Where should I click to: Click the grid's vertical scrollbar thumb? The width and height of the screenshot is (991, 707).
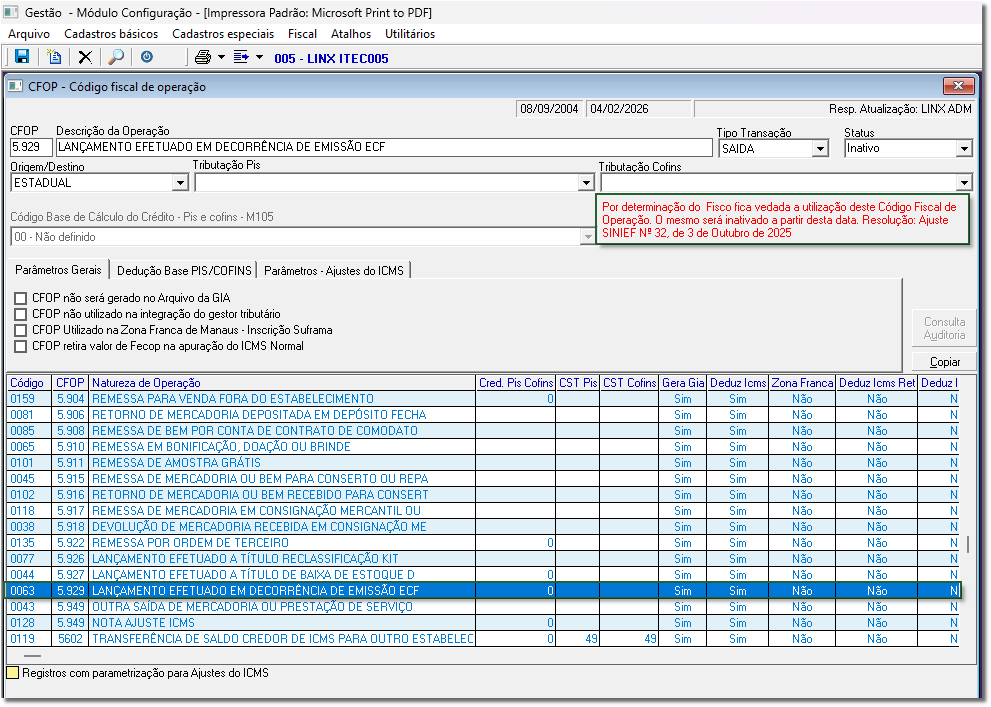(x=967, y=545)
